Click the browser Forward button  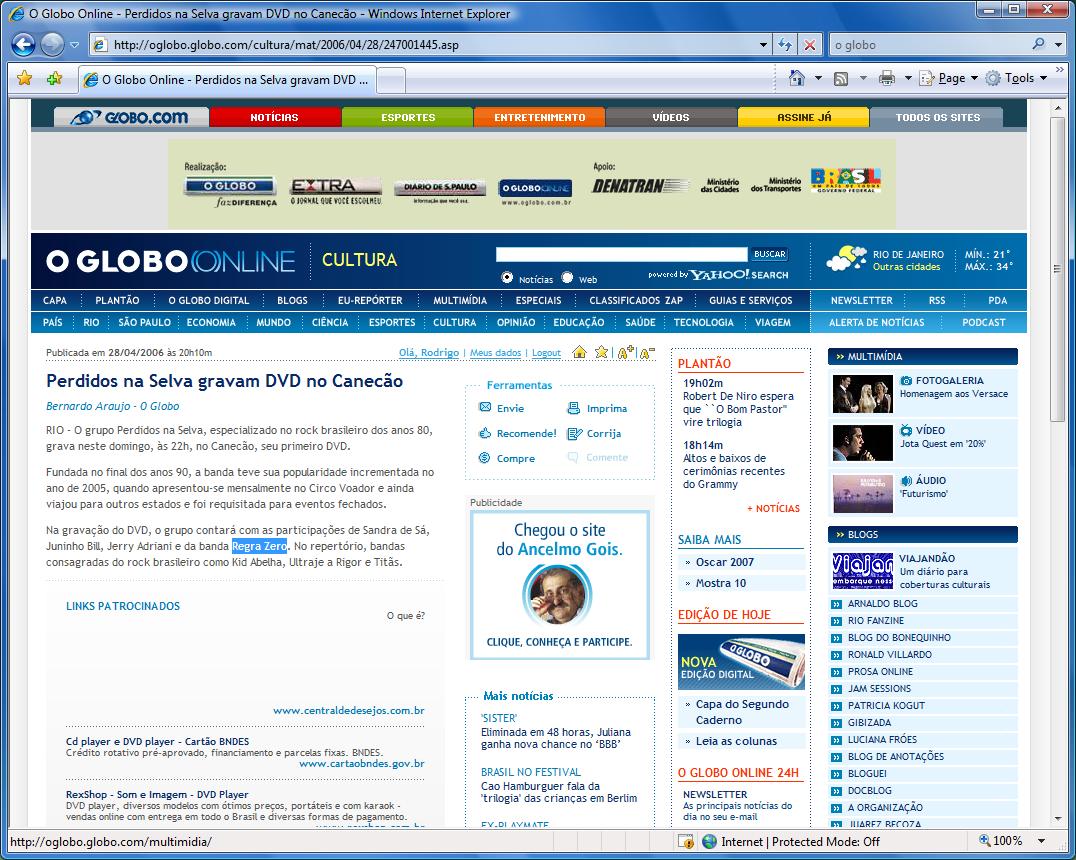tap(52, 45)
